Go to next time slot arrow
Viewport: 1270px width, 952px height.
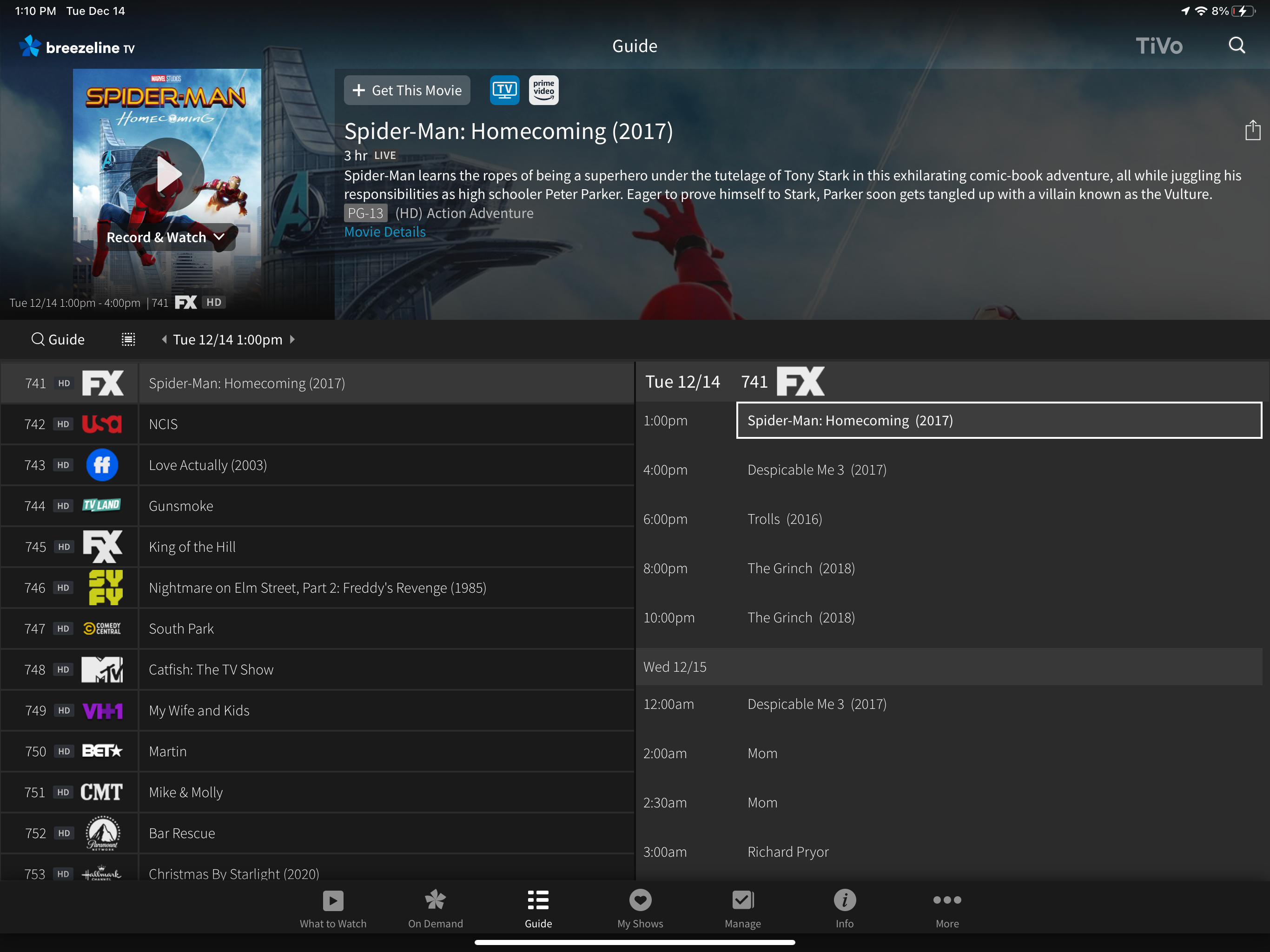[x=292, y=339]
